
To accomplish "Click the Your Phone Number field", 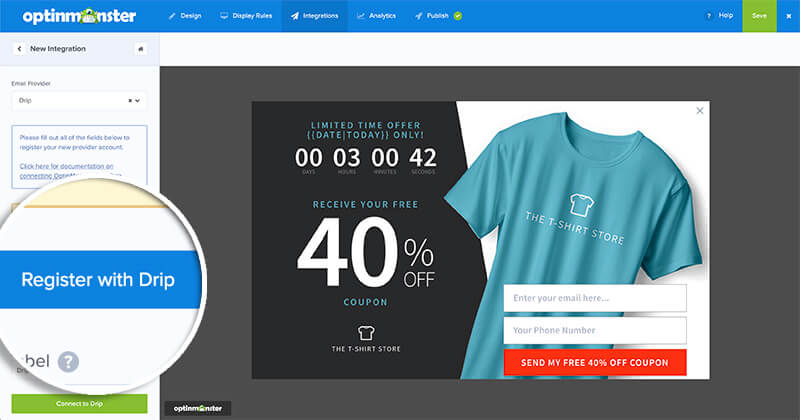I will [595, 330].
